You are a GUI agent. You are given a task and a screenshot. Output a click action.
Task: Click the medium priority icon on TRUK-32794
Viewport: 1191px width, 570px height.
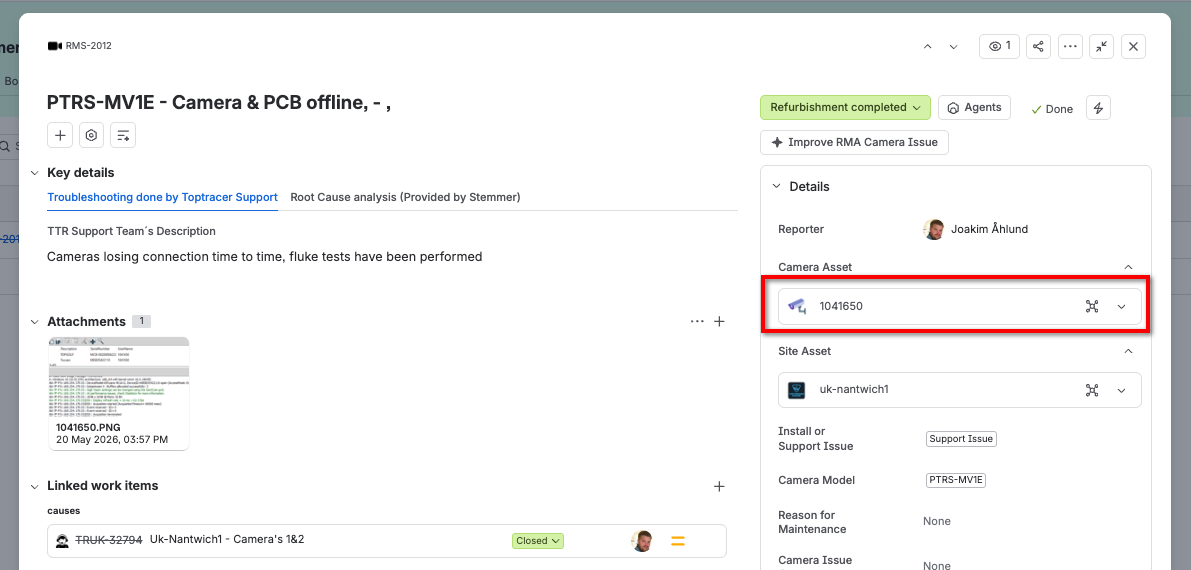pyautogui.click(x=678, y=541)
